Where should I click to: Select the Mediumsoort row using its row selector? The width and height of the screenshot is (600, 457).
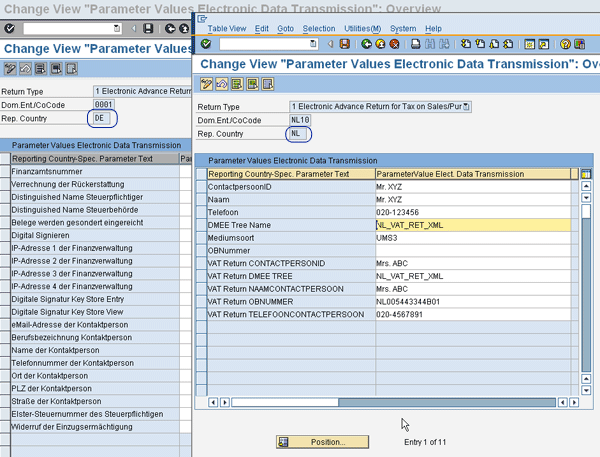(x=201, y=238)
